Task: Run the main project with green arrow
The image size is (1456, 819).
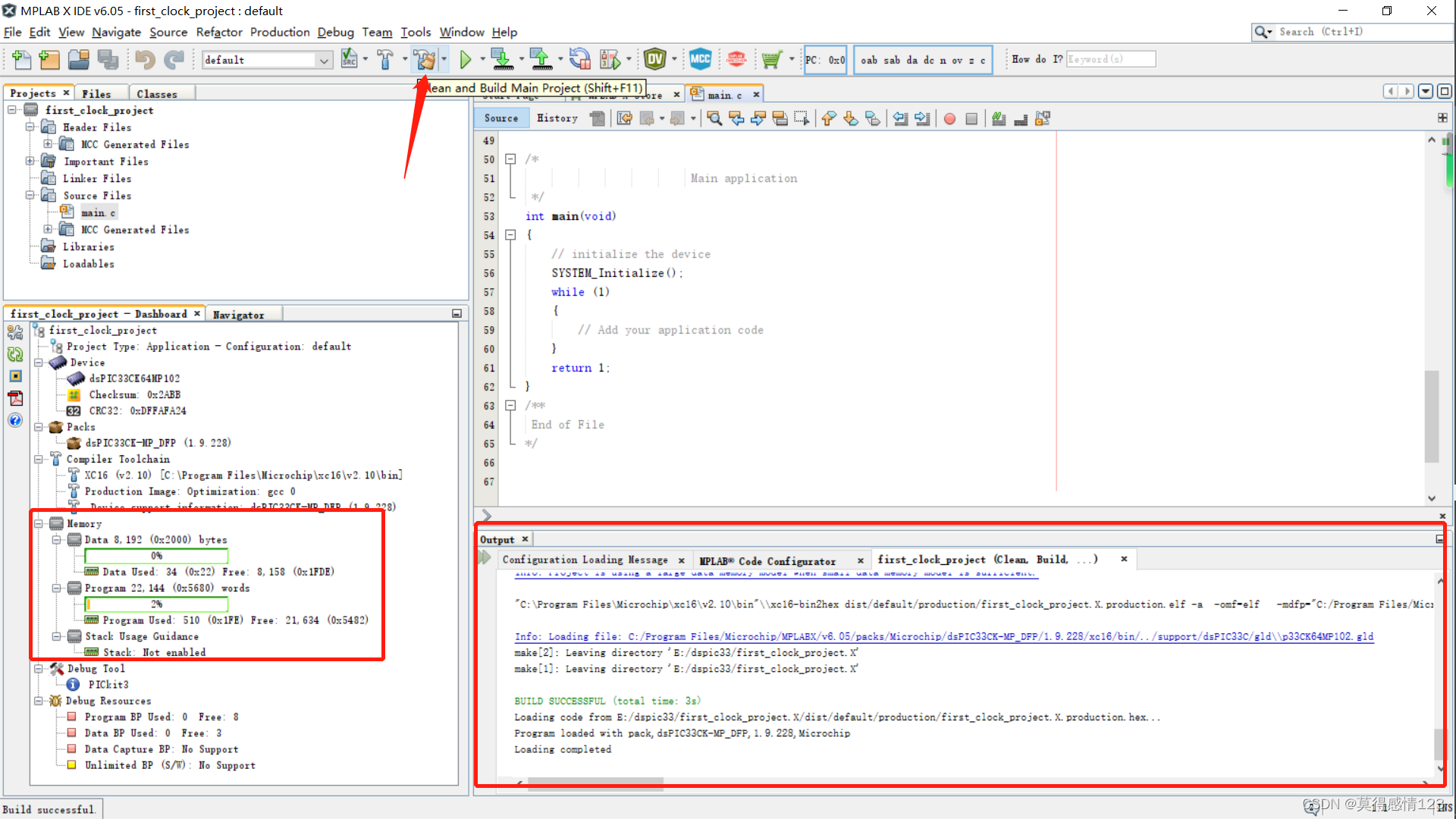Action: point(466,59)
